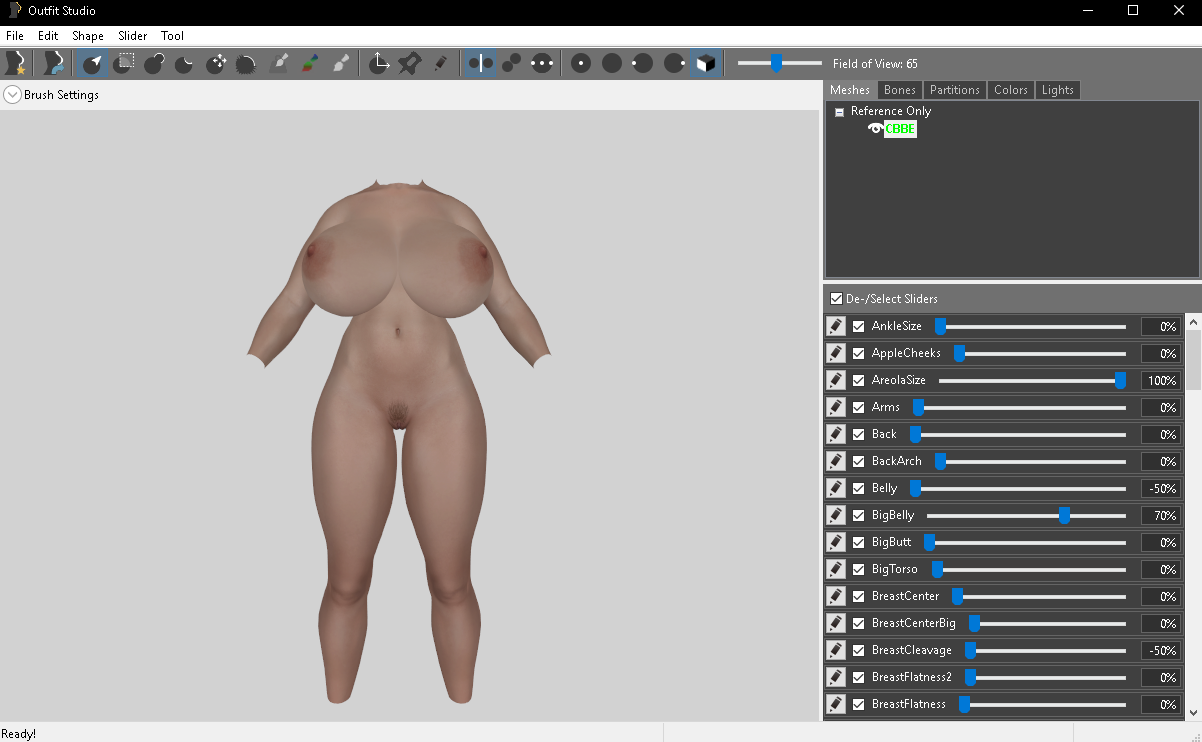1202x742 pixels.
Task: Select the Move brush with four arrows
Action: point(216,64)
